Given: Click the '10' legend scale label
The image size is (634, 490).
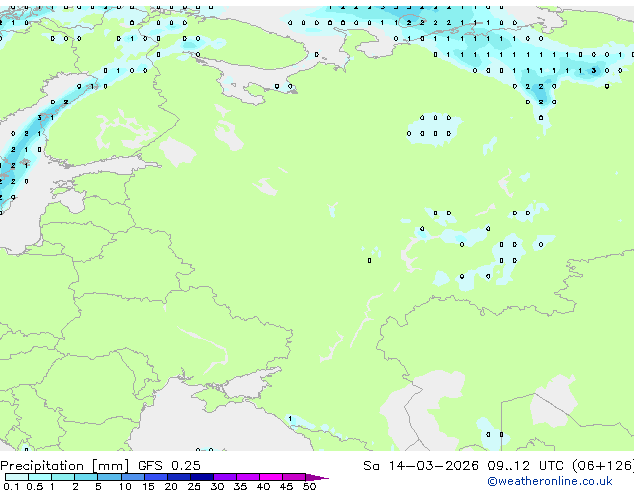Looking at the screenshot, I should [x=125, y=486].
